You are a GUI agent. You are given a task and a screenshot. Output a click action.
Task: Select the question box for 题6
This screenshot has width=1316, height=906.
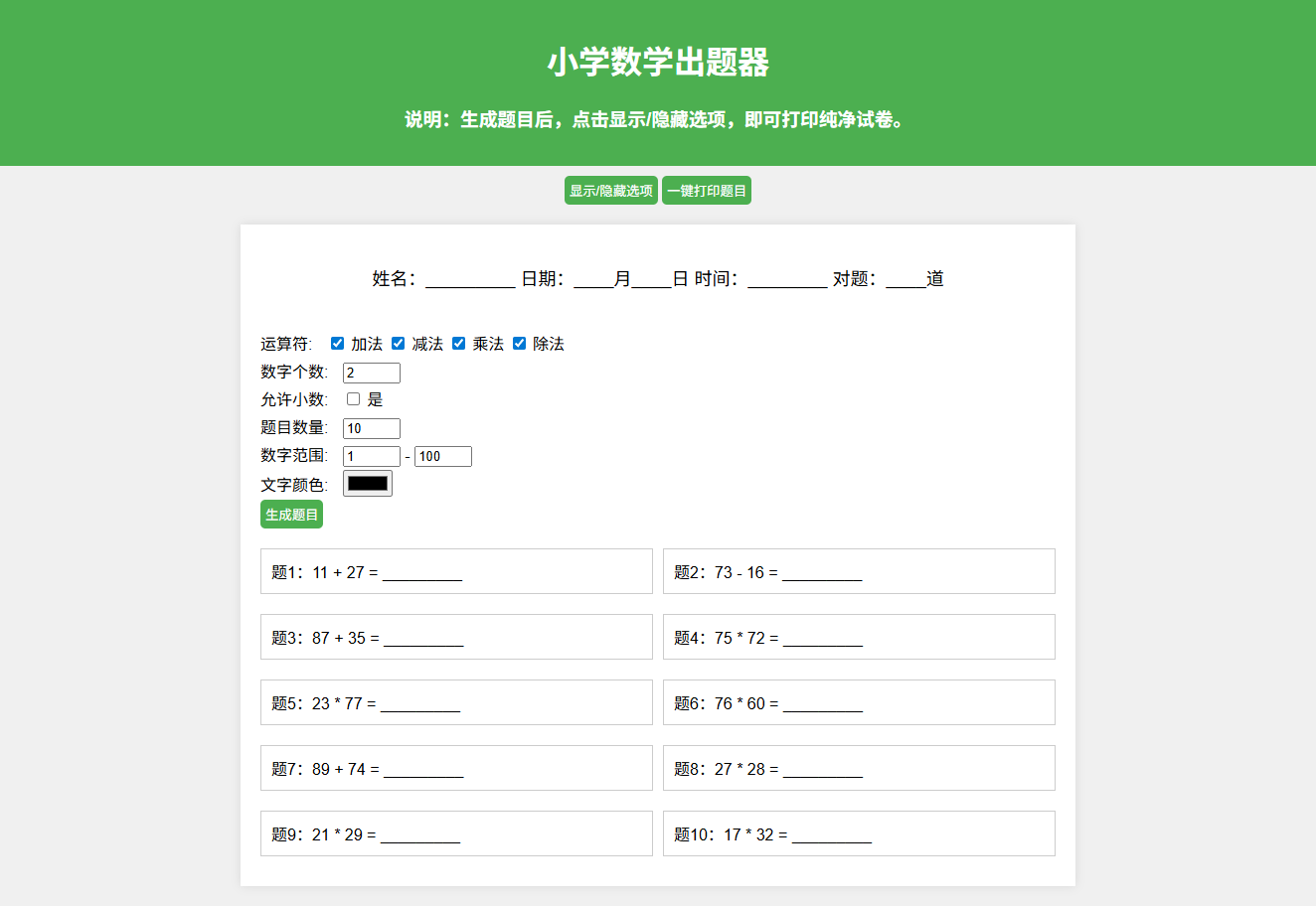(859, 702)
